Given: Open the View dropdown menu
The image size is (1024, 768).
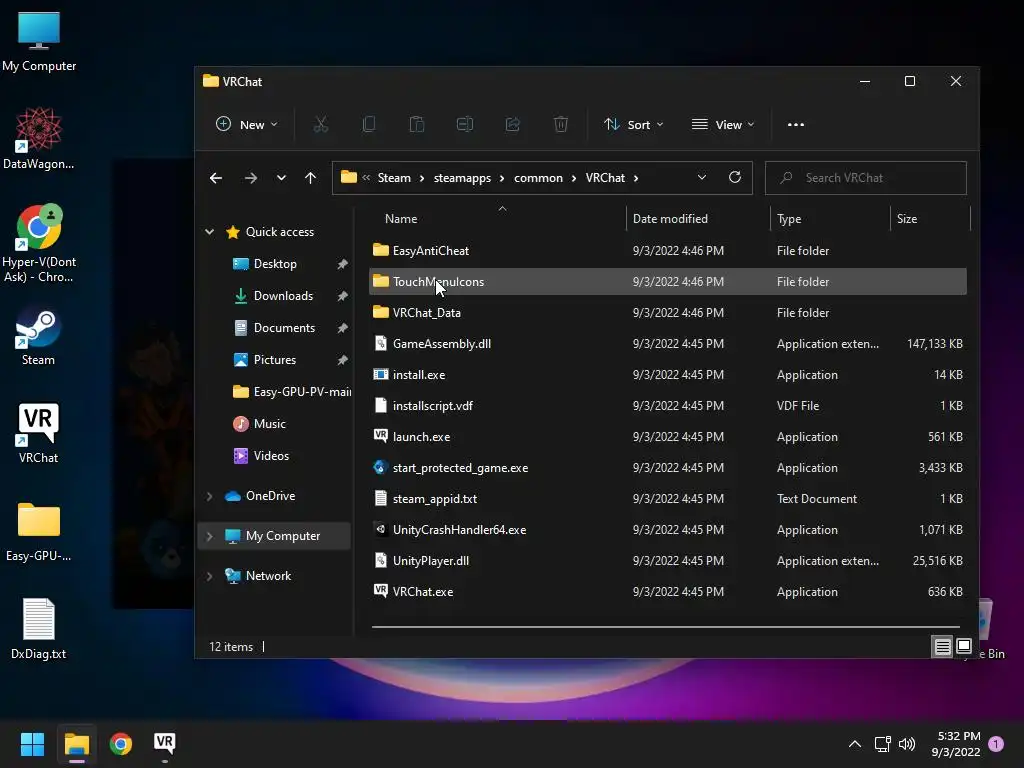Looking at the screenshot, I should [723, 124].
